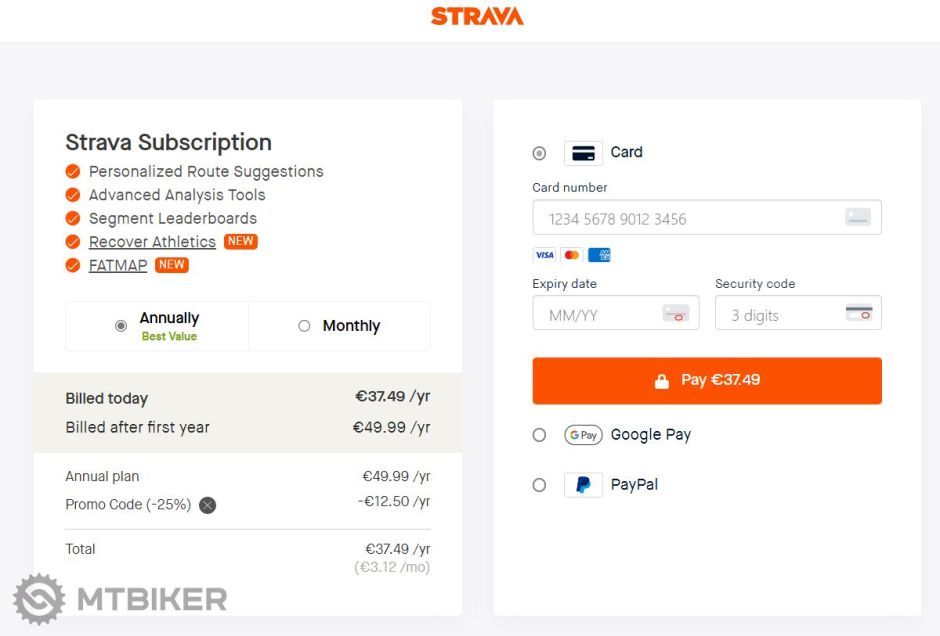Open the Recover Athletics link

click(x=152, y=241)
